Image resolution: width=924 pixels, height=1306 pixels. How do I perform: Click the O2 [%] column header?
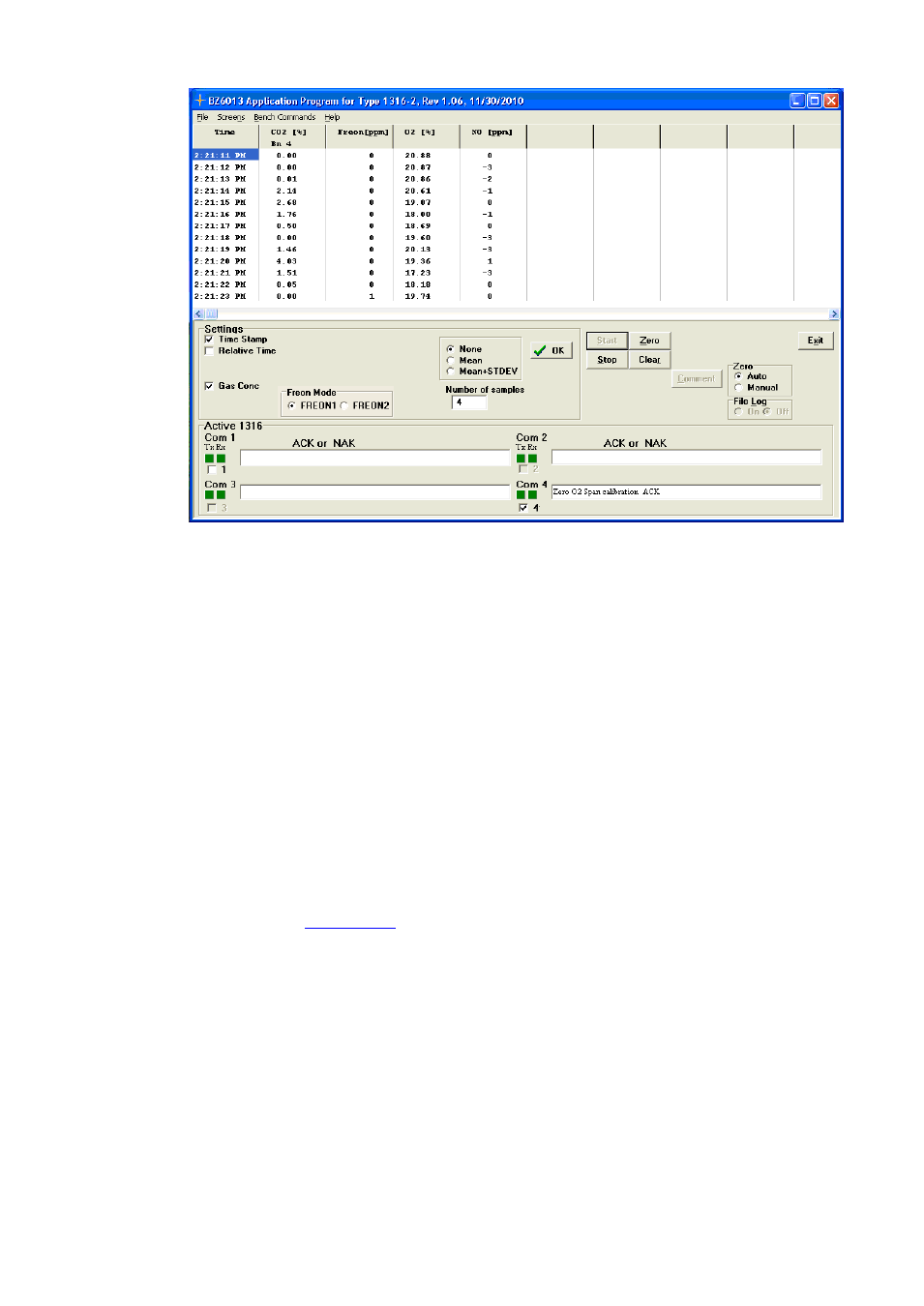click(x=426, y=136)
